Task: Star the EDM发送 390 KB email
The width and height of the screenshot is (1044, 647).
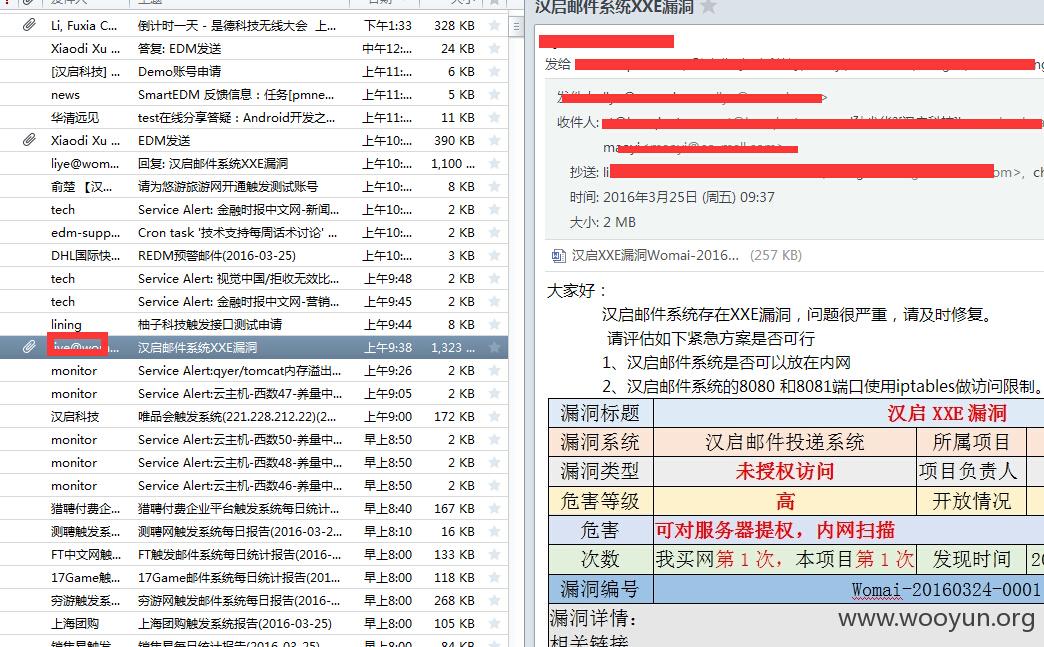Action: [x=494, y=140]
